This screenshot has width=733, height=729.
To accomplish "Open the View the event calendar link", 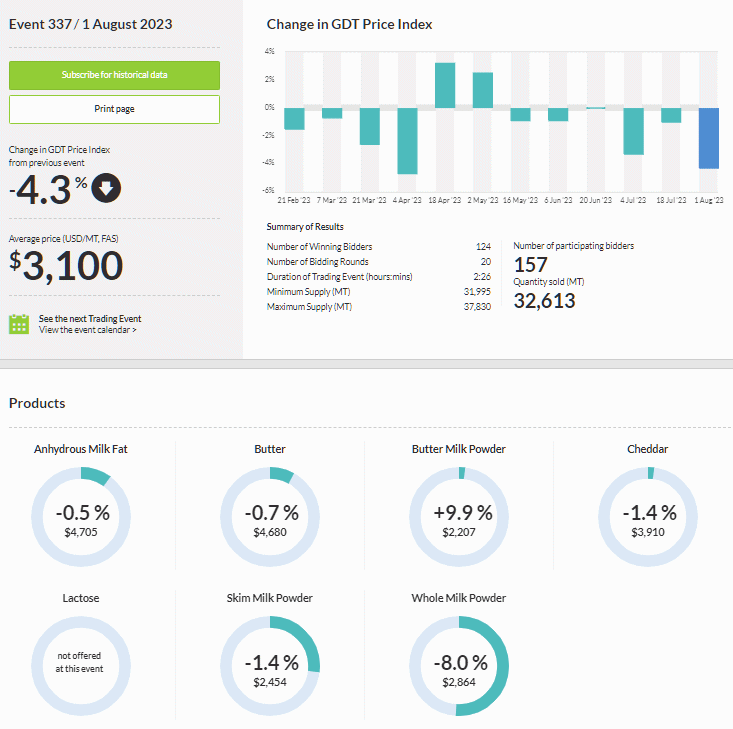I will click(87, 330).
